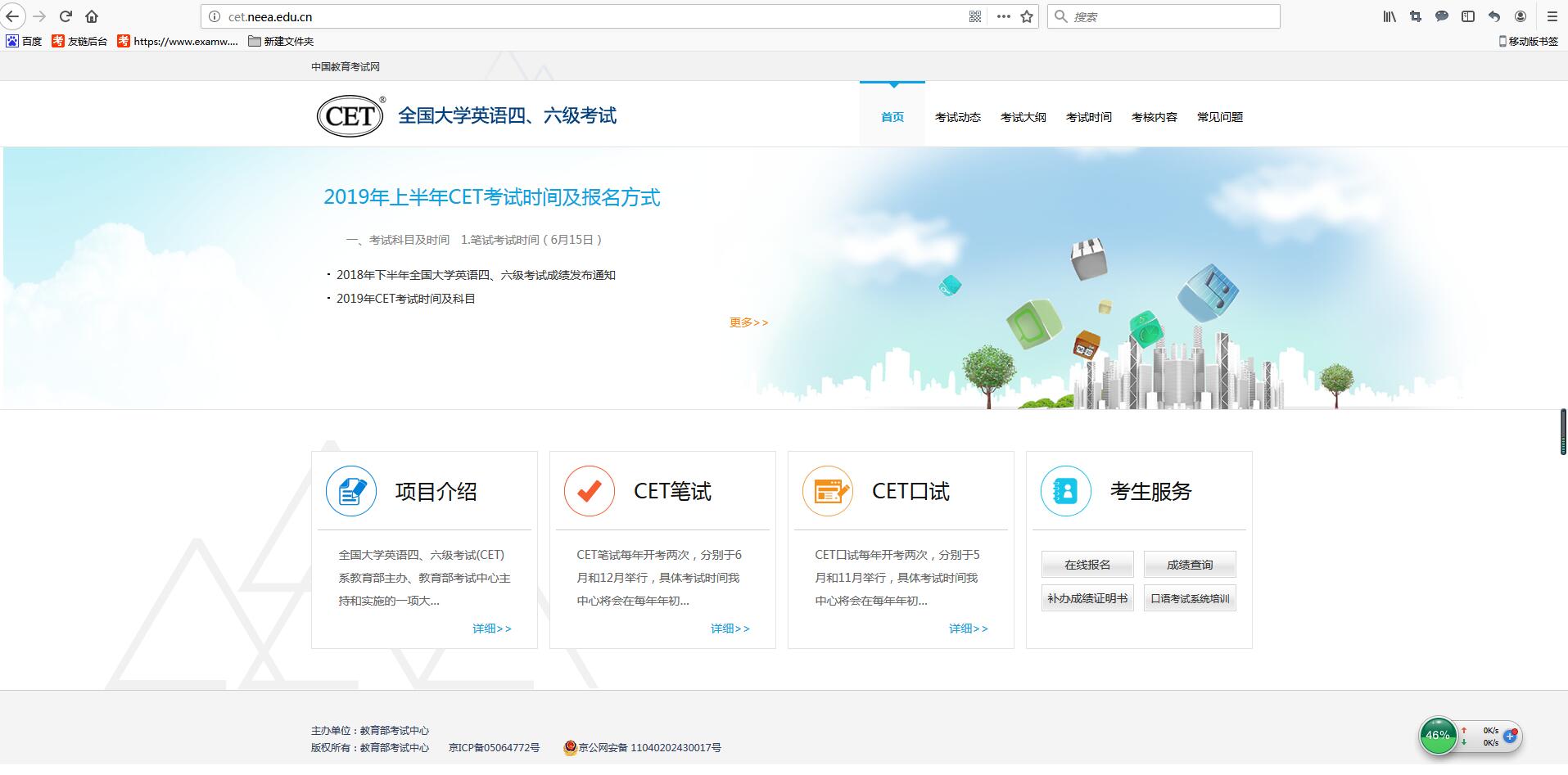Open the chat bubble toolbar icon
1568x775 pixels.
click(x=1442, y=16)
